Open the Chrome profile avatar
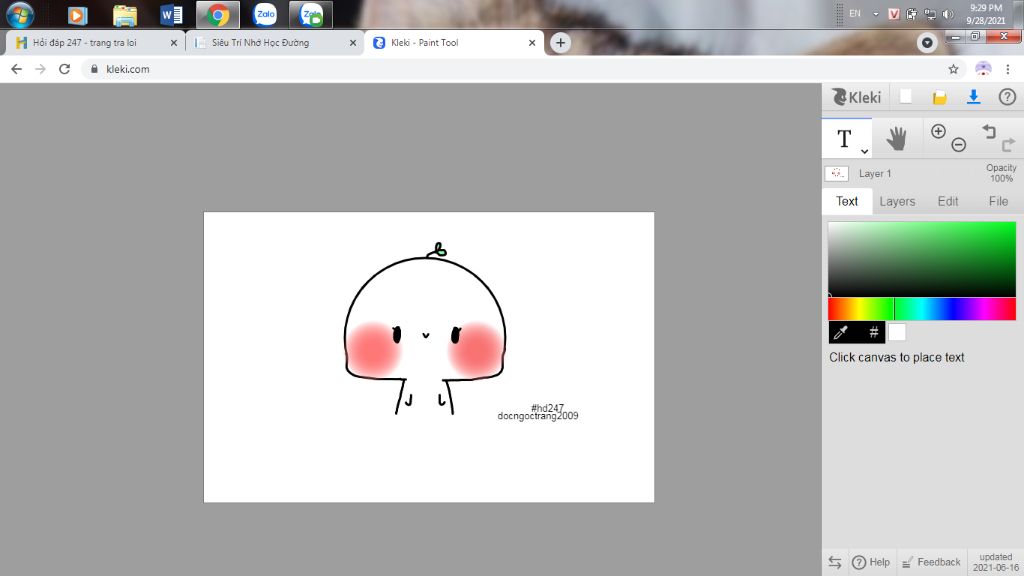1024x576 pixels. (x=983, y=69)
